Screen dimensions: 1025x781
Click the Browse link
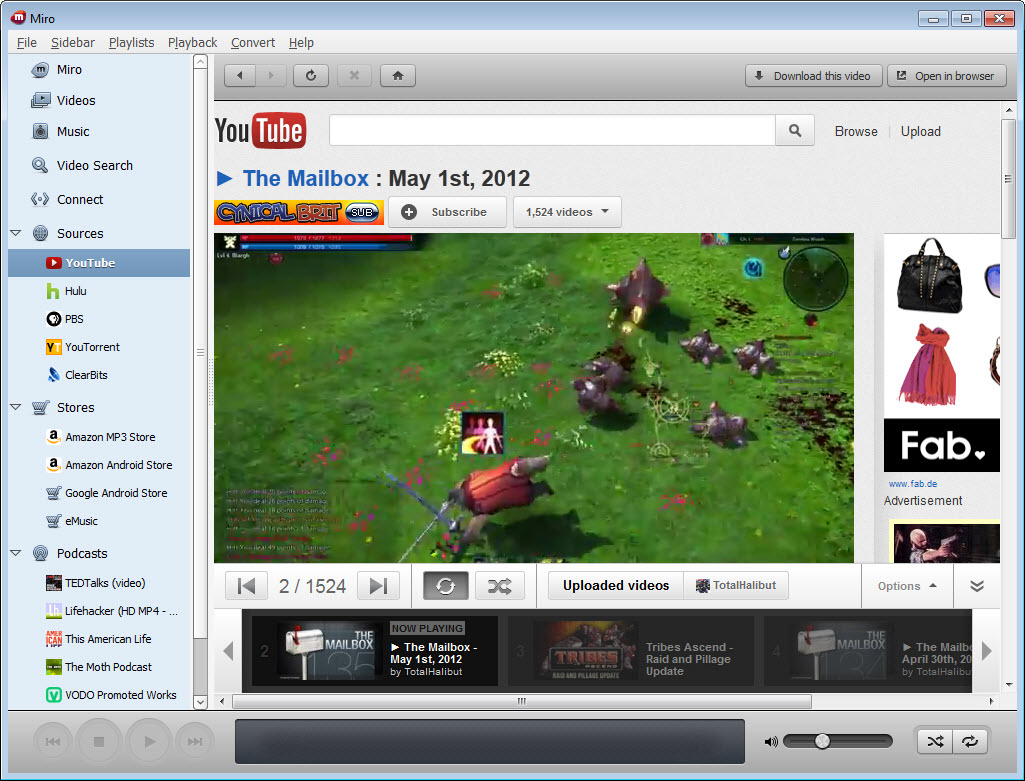(856, 131)
